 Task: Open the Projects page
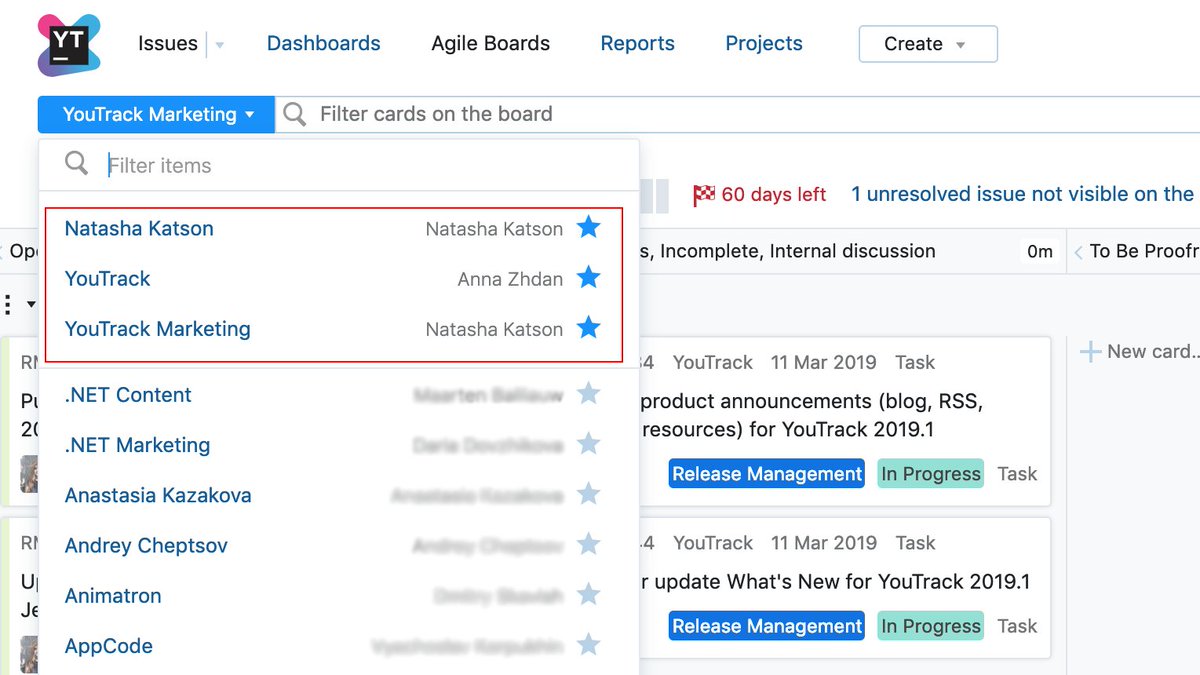tap(764, 44)
